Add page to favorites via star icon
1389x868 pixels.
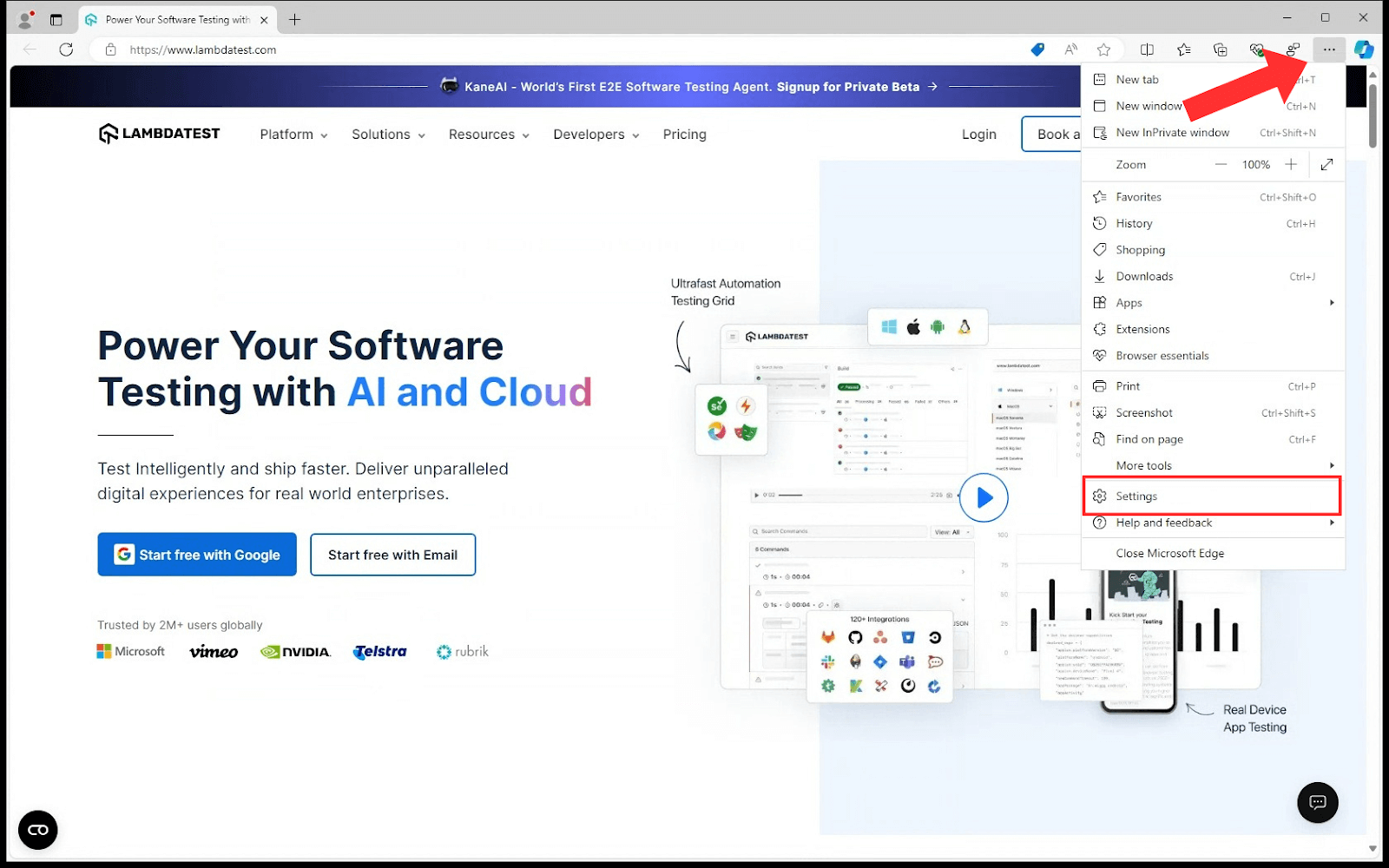click(1103, 49)
